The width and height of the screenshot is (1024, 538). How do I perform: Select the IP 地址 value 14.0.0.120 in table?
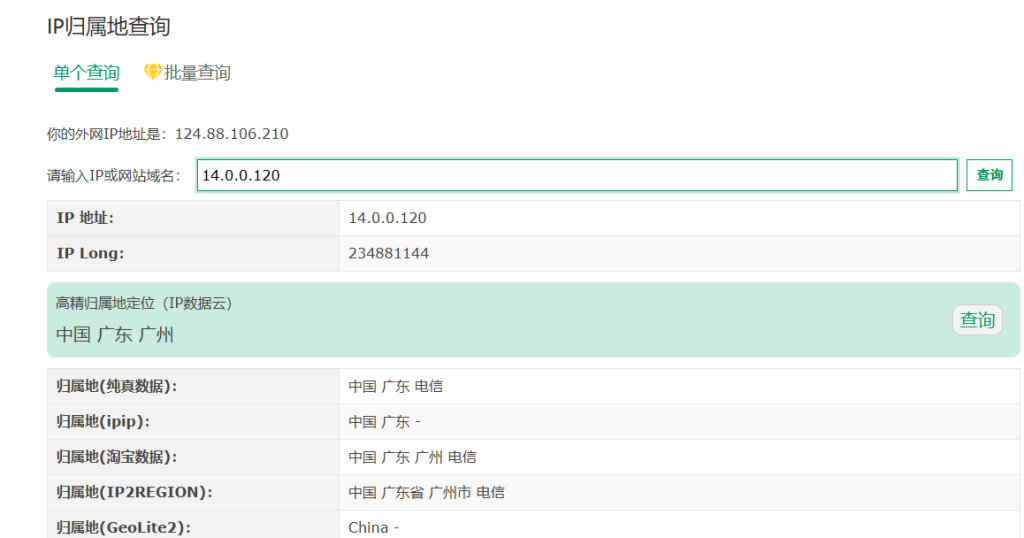click(387, 218)
